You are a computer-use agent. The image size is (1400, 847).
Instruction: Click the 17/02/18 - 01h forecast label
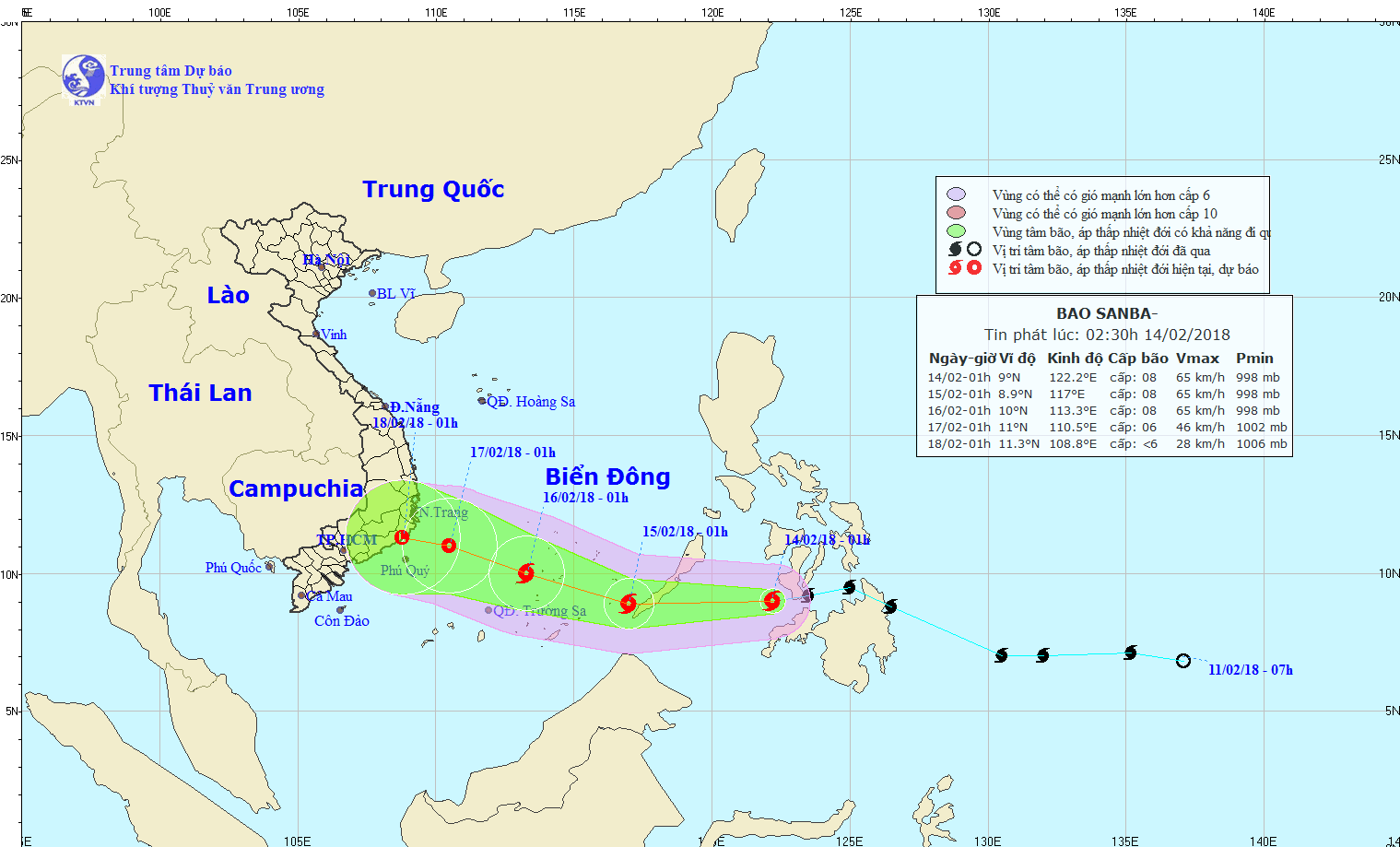(512, 453)
